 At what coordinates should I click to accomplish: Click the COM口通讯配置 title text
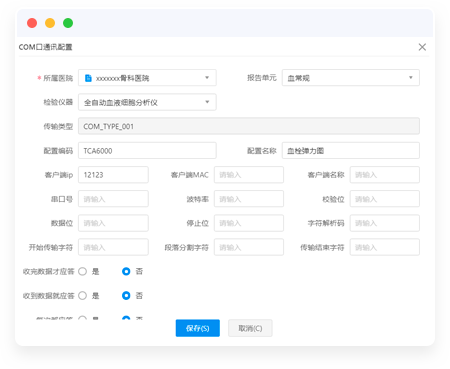coord(45,47)
